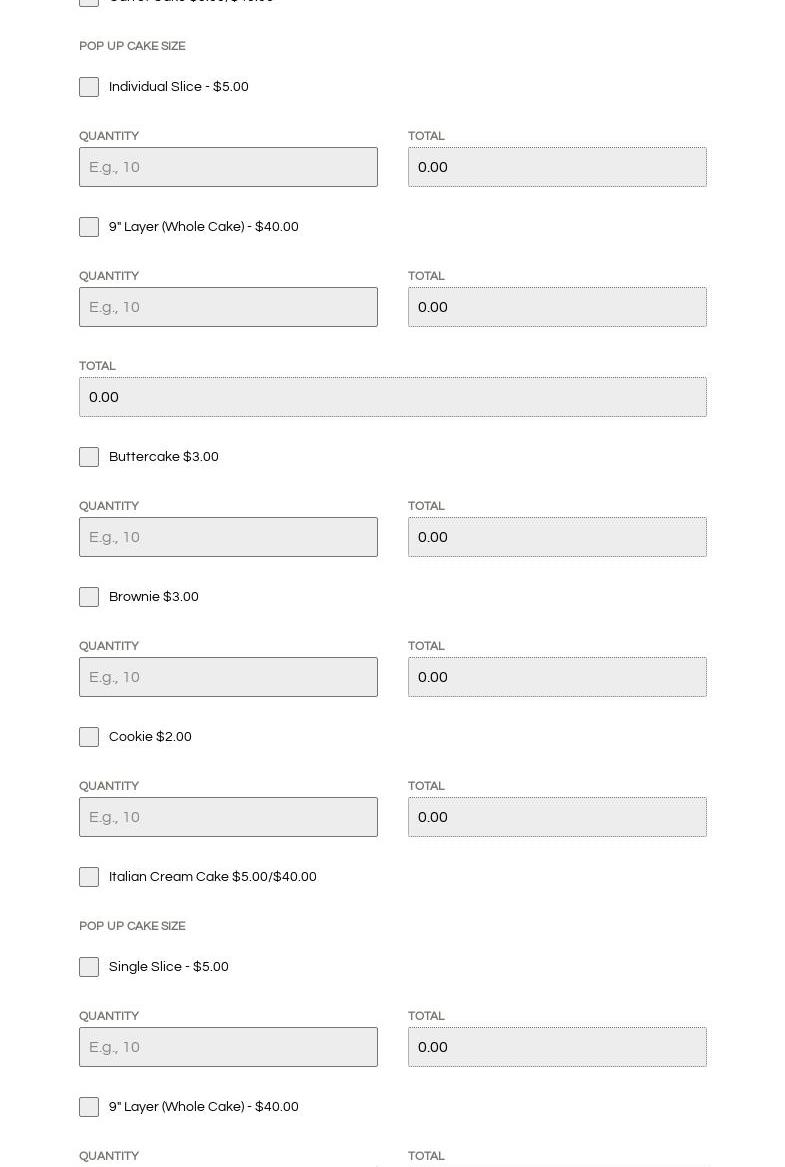
Task: Tick the 9" Layer checkbox below Individual Slice
Action: (x=89, y=227)
